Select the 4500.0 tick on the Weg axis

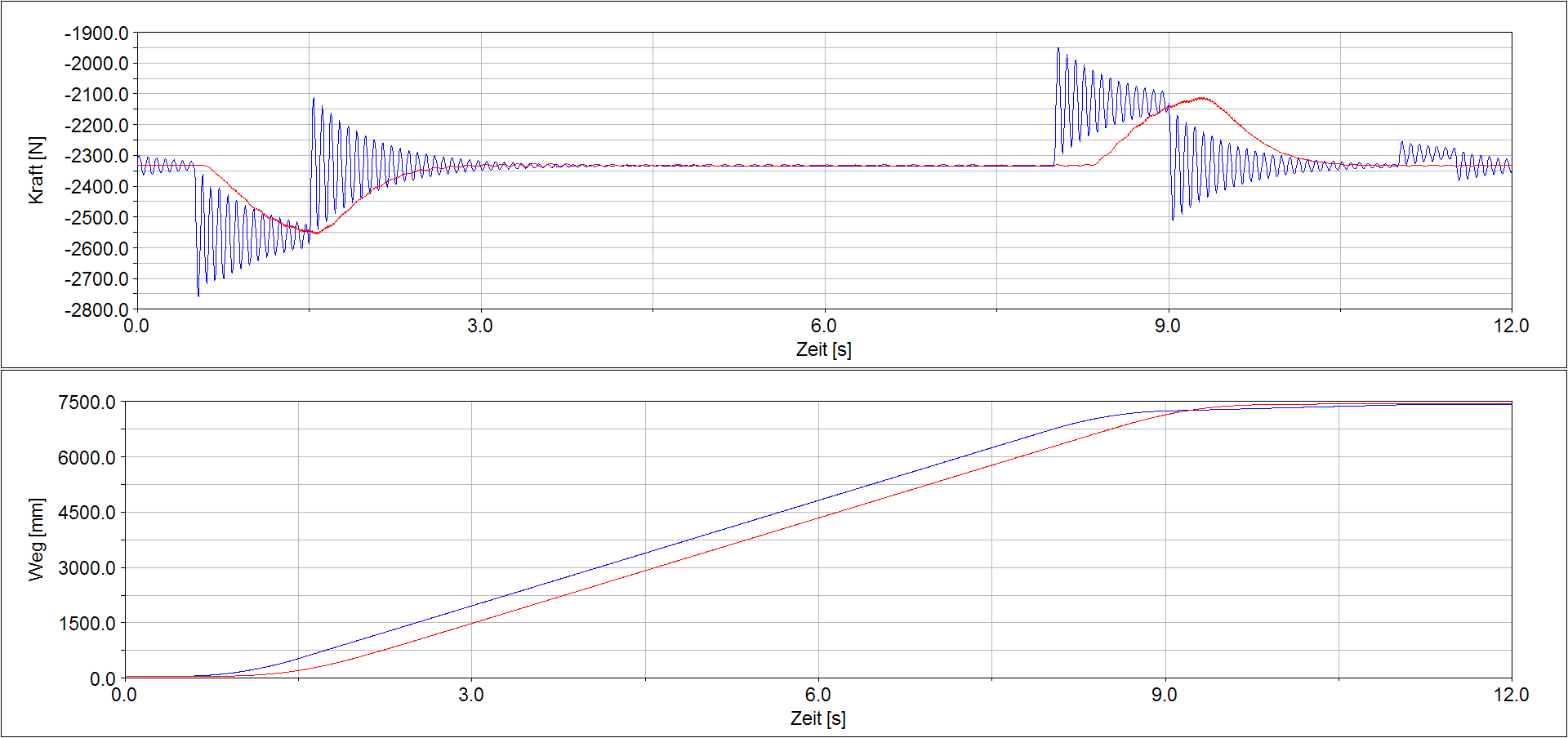coord(87,513)
